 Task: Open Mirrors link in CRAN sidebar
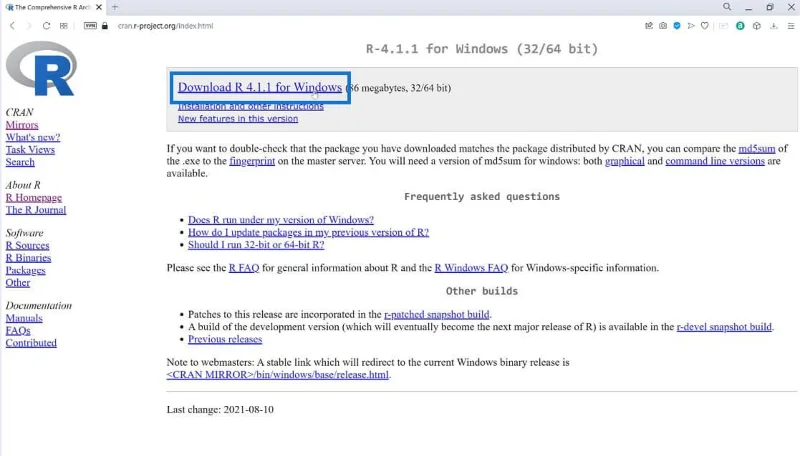pyautogui.click(x=22, y=125)
